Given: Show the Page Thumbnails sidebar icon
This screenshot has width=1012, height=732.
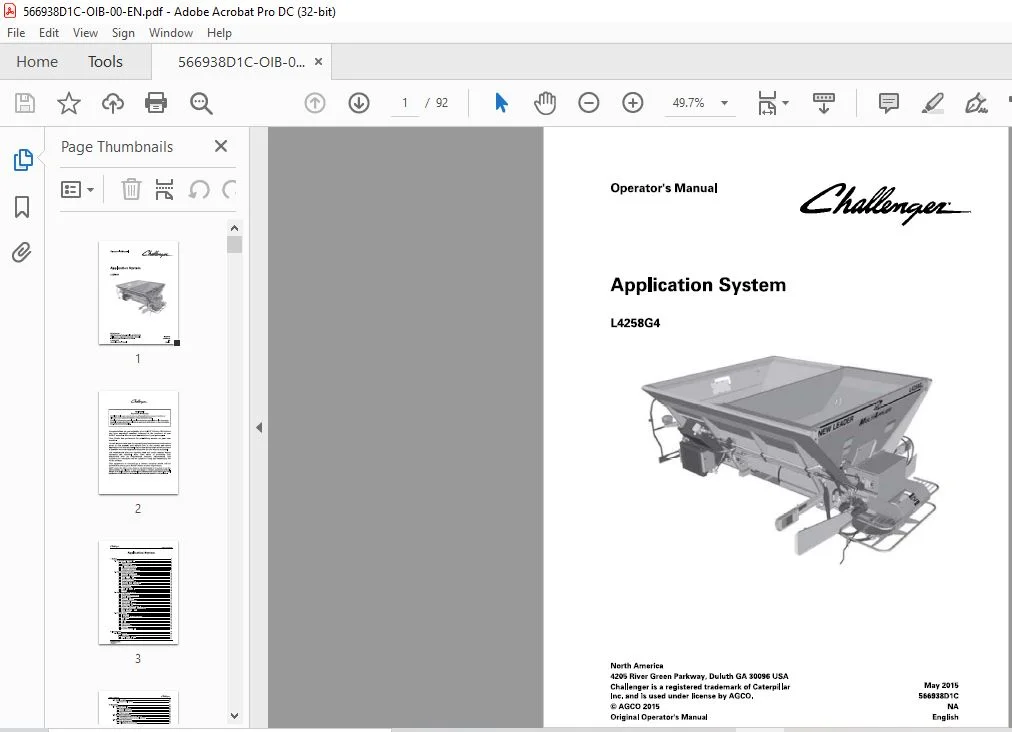Looking at the screenshot, I should [x=23, y=160].
